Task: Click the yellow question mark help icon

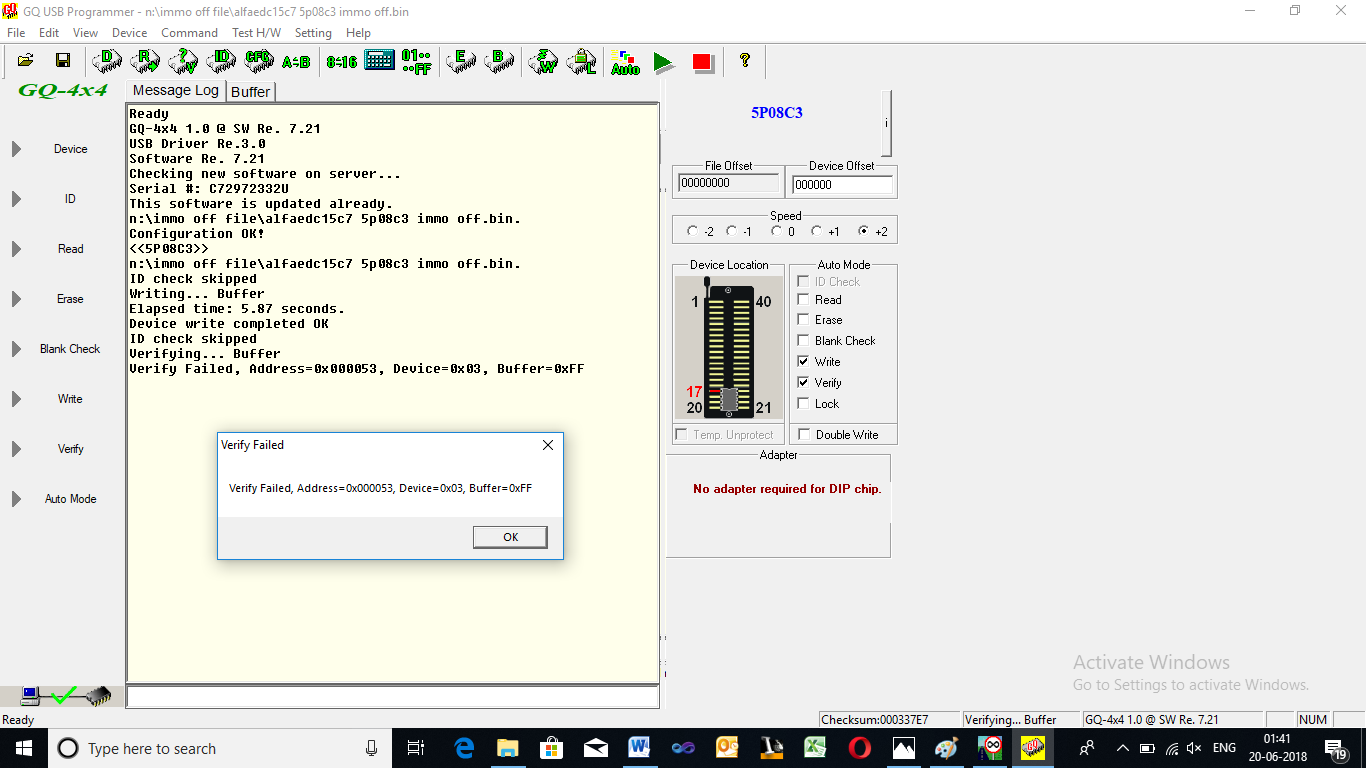Action: (x=744, y=61)
